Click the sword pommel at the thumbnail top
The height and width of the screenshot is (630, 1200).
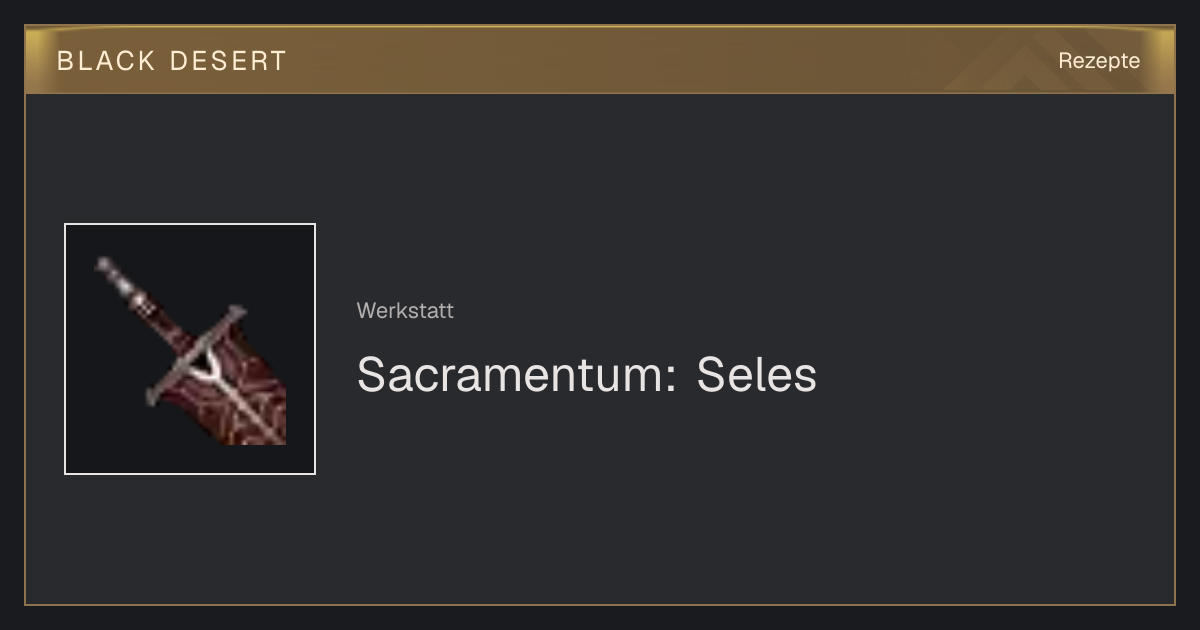(x=103, y=265)
